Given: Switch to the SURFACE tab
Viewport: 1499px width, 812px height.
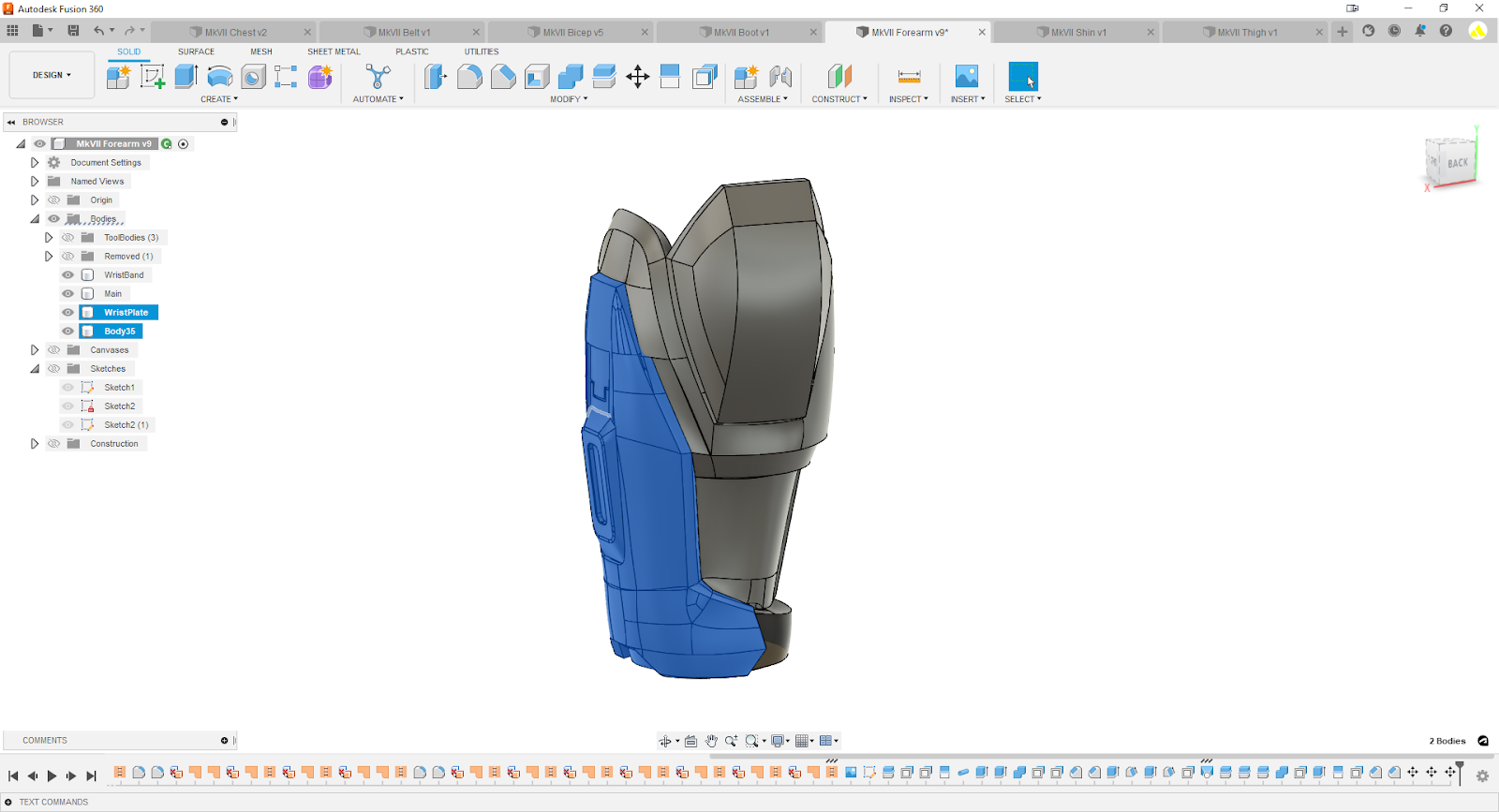Looking at the screenshot, I should pos(196,52).
